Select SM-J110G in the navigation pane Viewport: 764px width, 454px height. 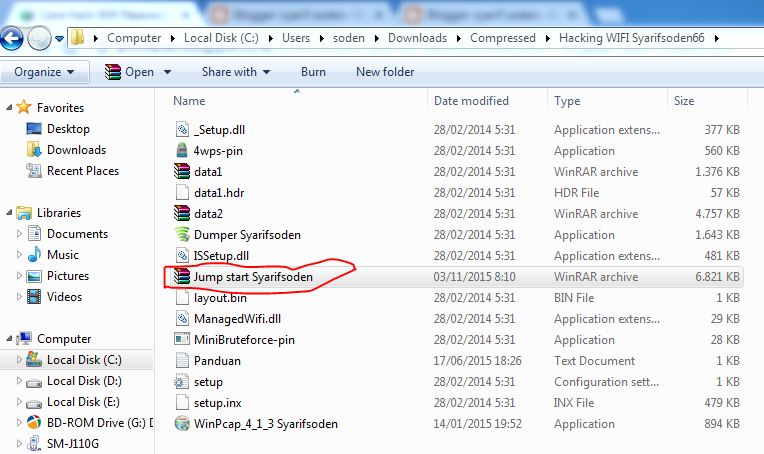point(73,444)
